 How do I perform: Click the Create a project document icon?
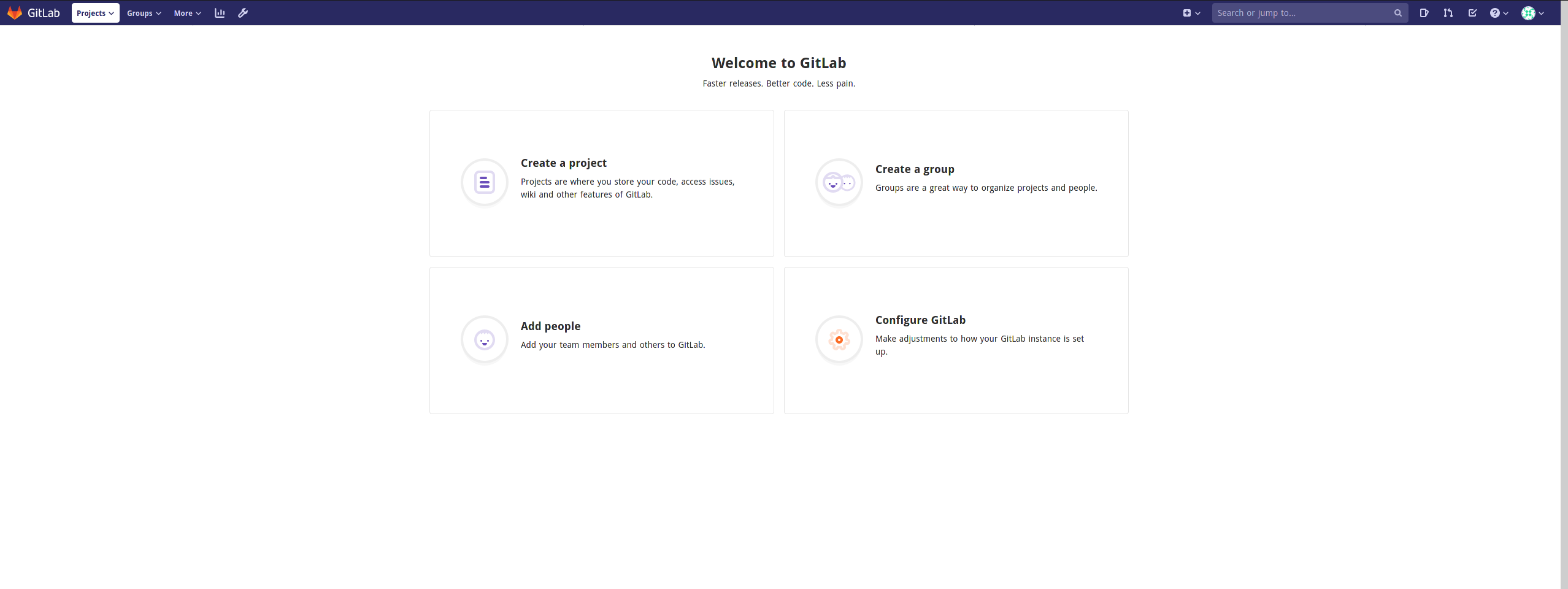pos(484,182)
